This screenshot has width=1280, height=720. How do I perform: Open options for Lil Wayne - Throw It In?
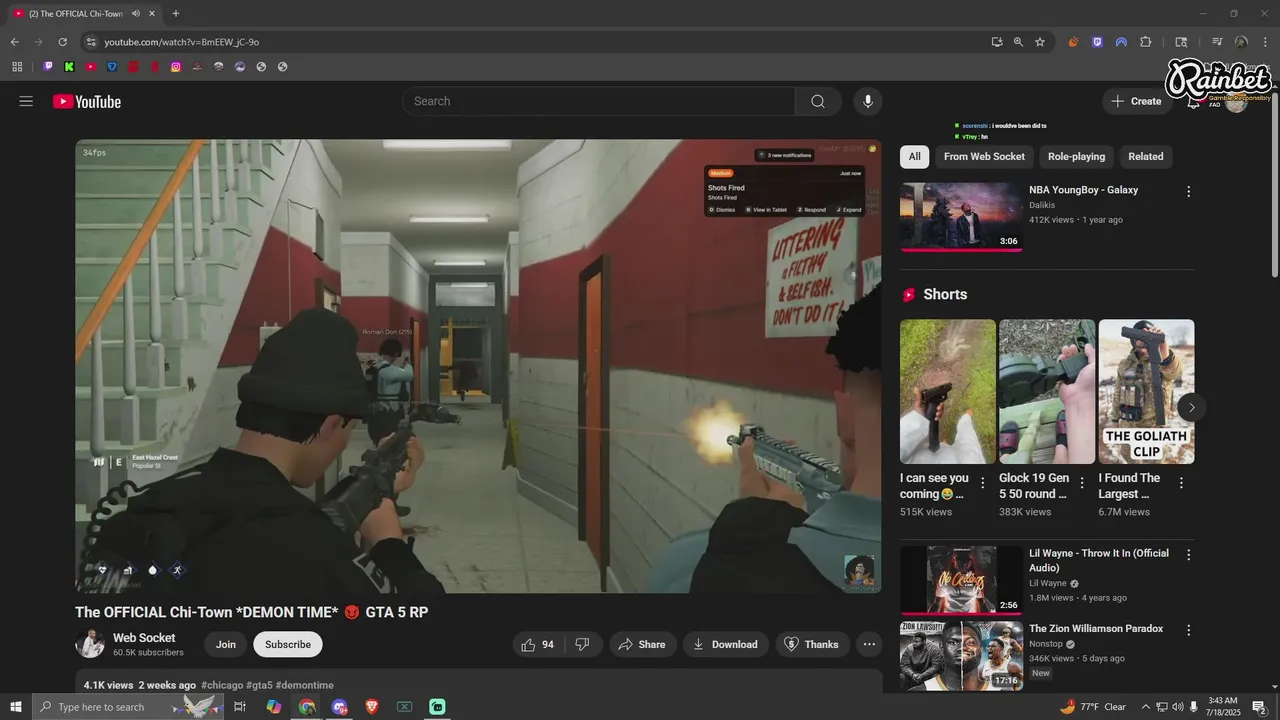tap(1189, 555)
